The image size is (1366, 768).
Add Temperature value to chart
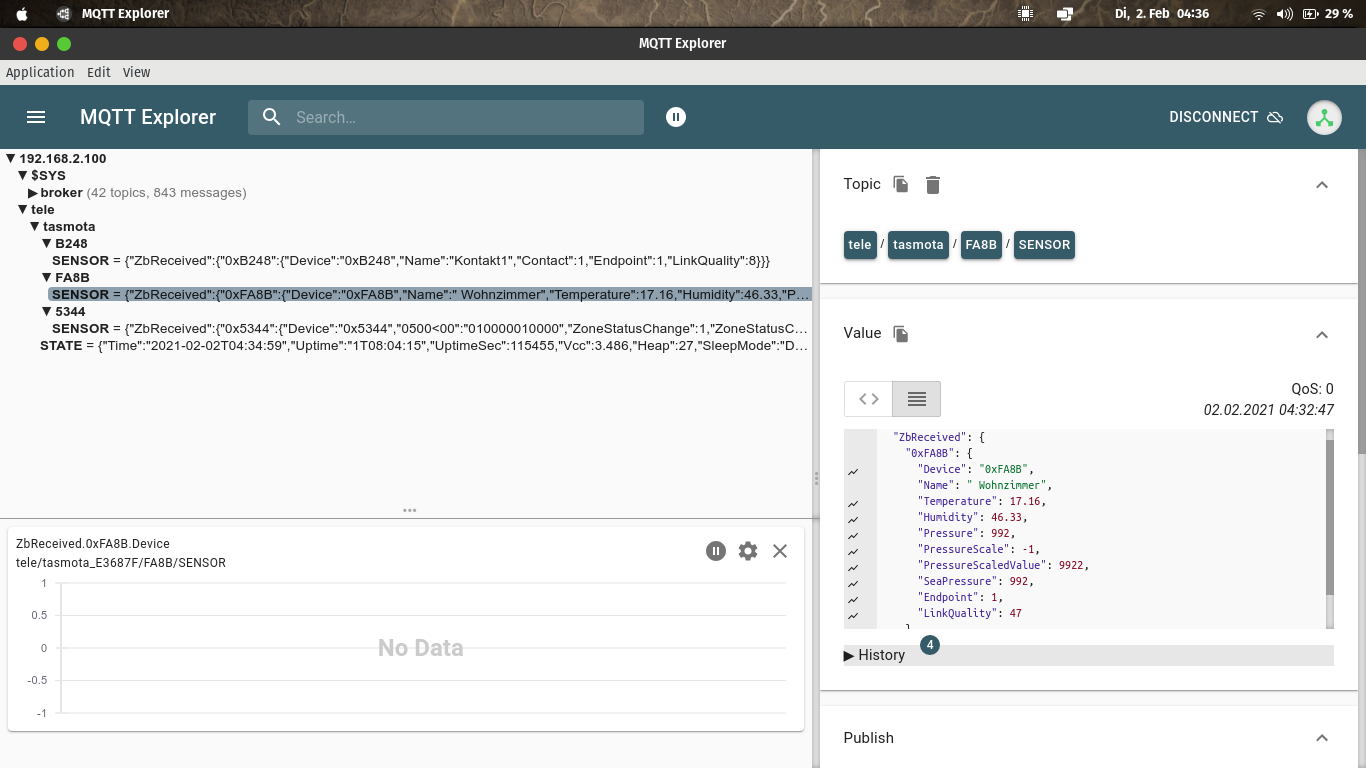click(853, 502)
